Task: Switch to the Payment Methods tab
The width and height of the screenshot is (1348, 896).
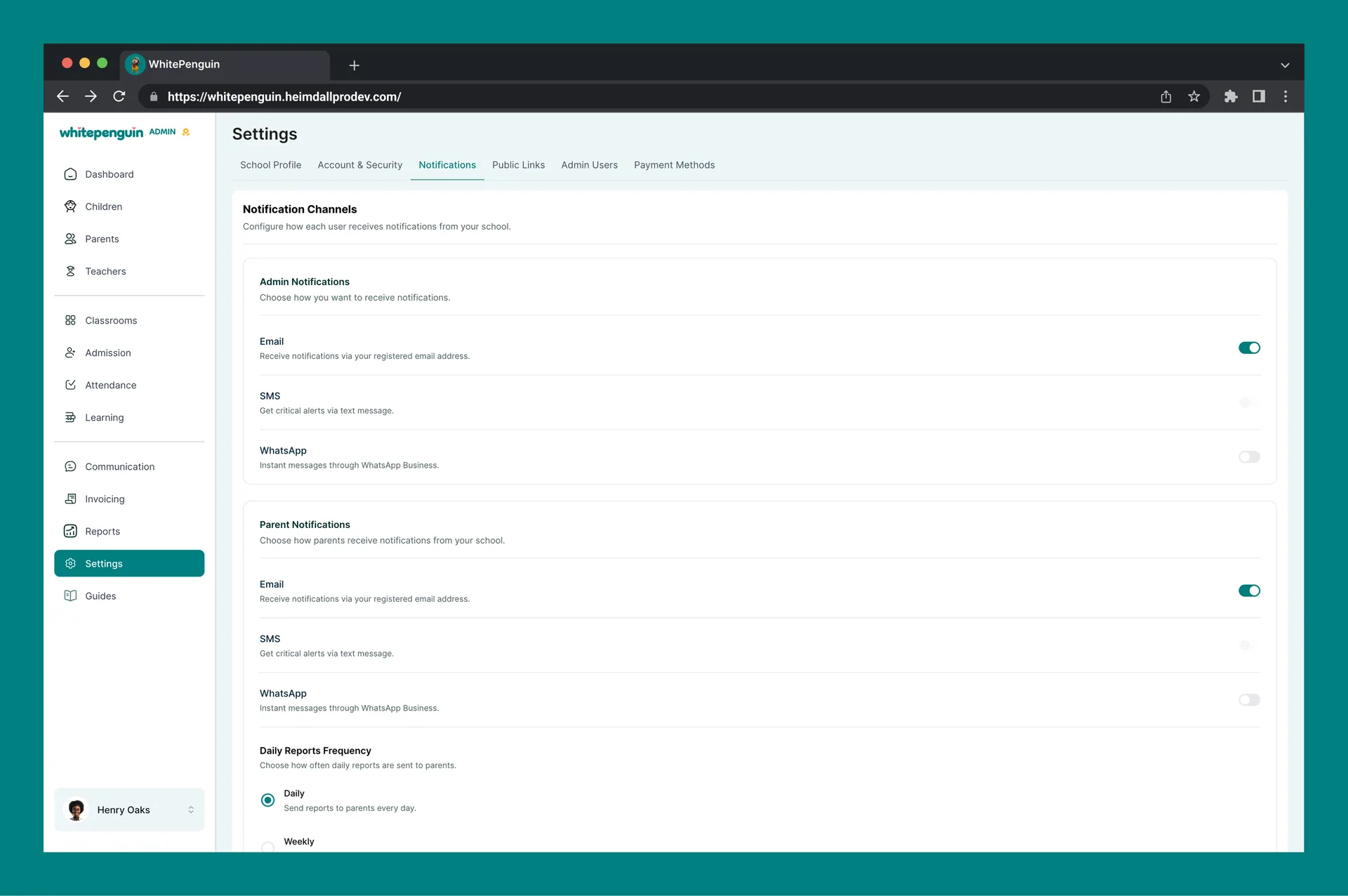Action: click(674, 165)
